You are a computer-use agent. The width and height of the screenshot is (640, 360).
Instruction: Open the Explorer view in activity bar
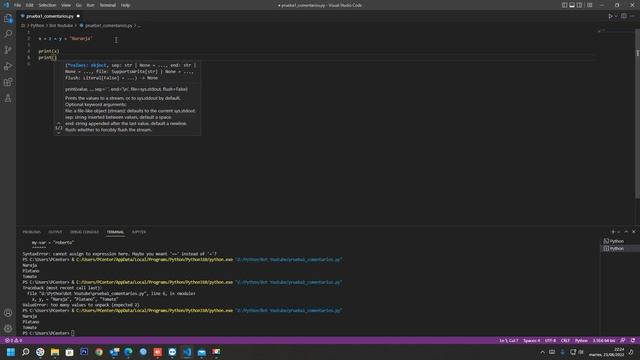click(x=8, y=18)
